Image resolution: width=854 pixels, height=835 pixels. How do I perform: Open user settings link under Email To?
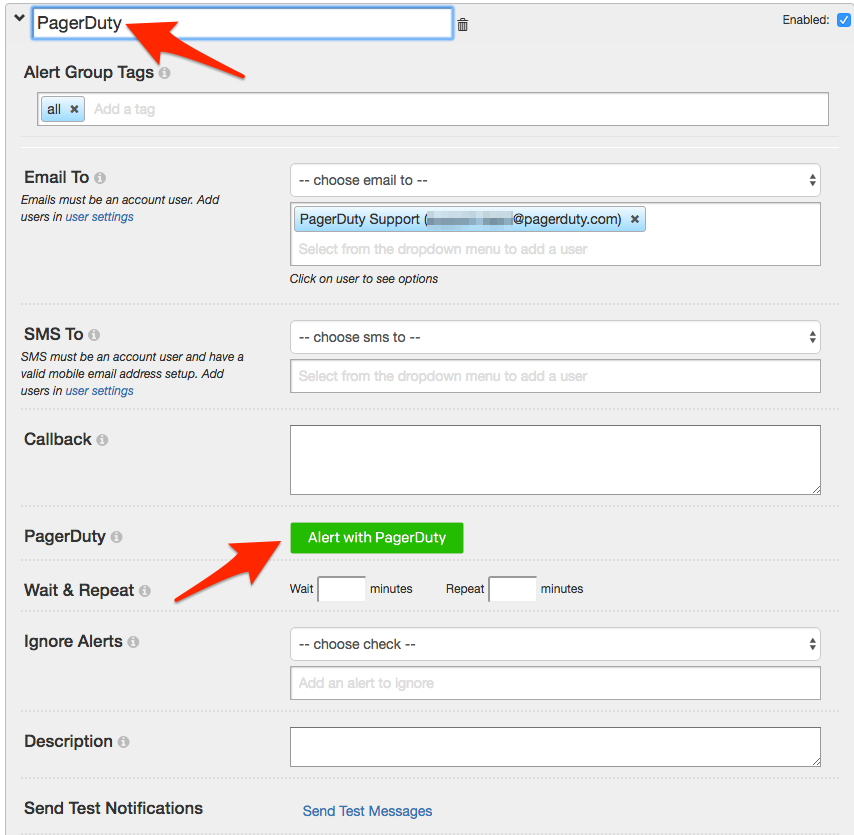(x=99, y=217)
